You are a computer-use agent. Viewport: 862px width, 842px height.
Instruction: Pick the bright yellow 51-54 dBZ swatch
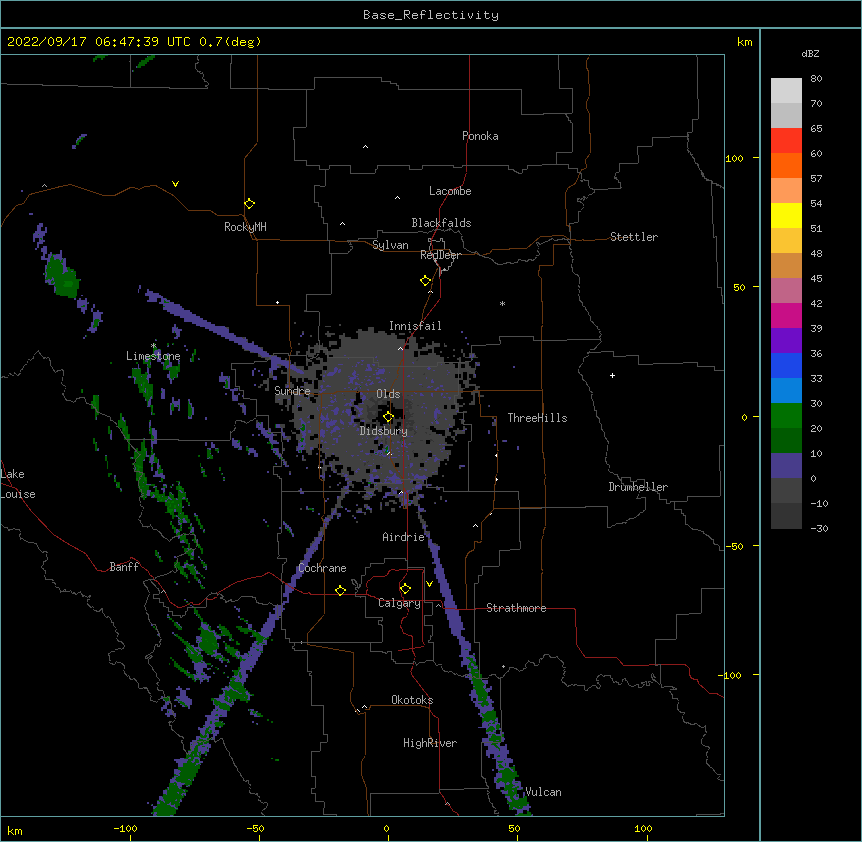click(x=786, y=215)
